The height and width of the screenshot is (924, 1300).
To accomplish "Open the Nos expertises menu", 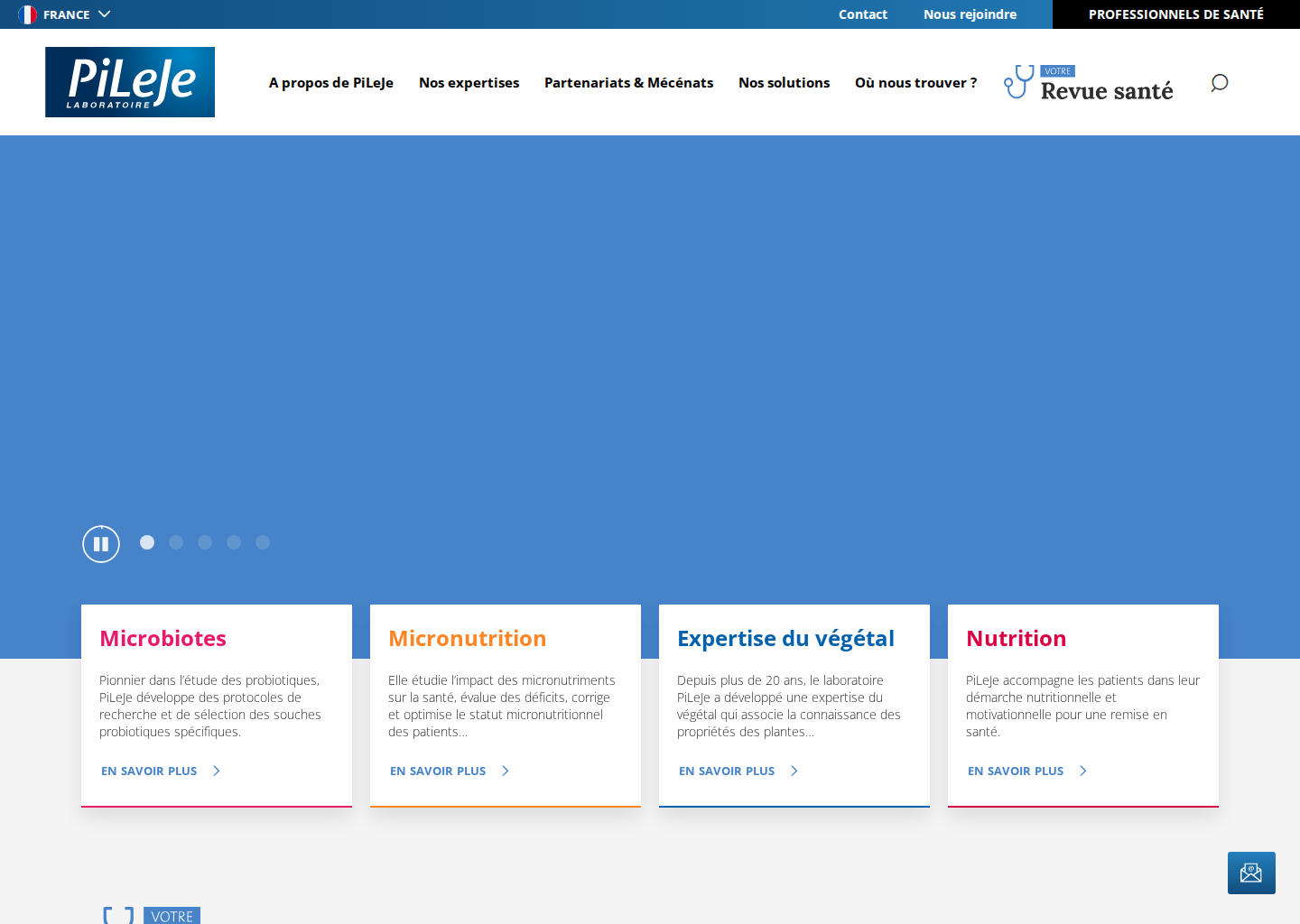I will coord(469,83).
